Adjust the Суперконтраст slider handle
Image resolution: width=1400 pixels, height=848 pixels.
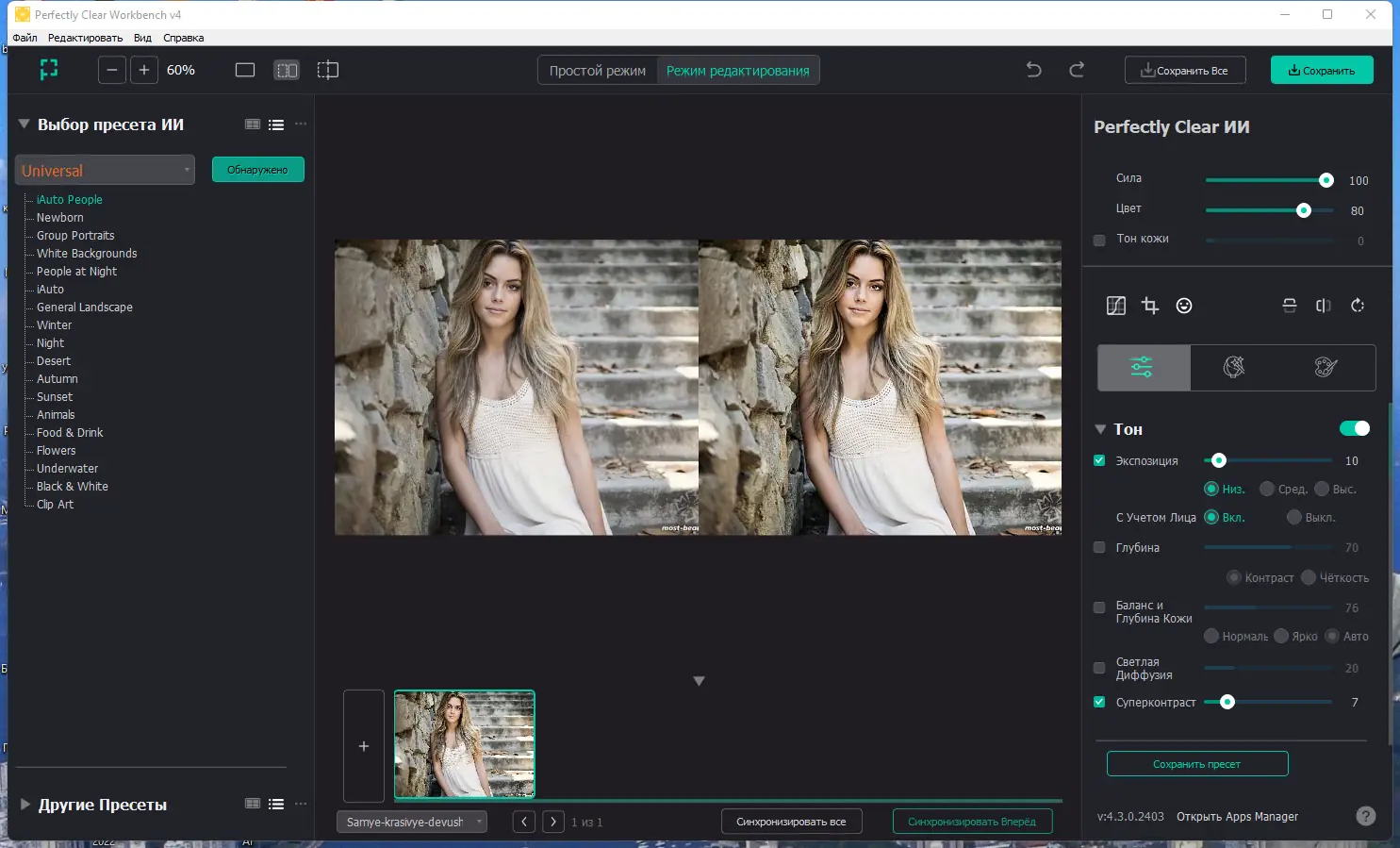click(1227, 702)
